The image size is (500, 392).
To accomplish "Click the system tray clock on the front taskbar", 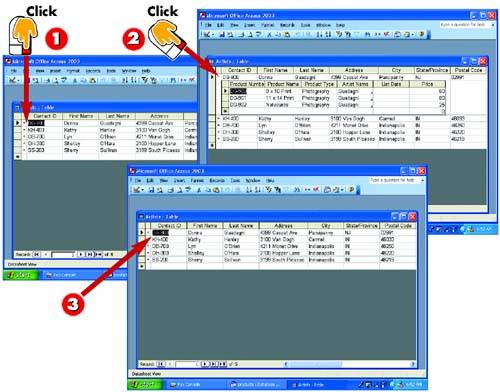I will [x=413, y=384].
